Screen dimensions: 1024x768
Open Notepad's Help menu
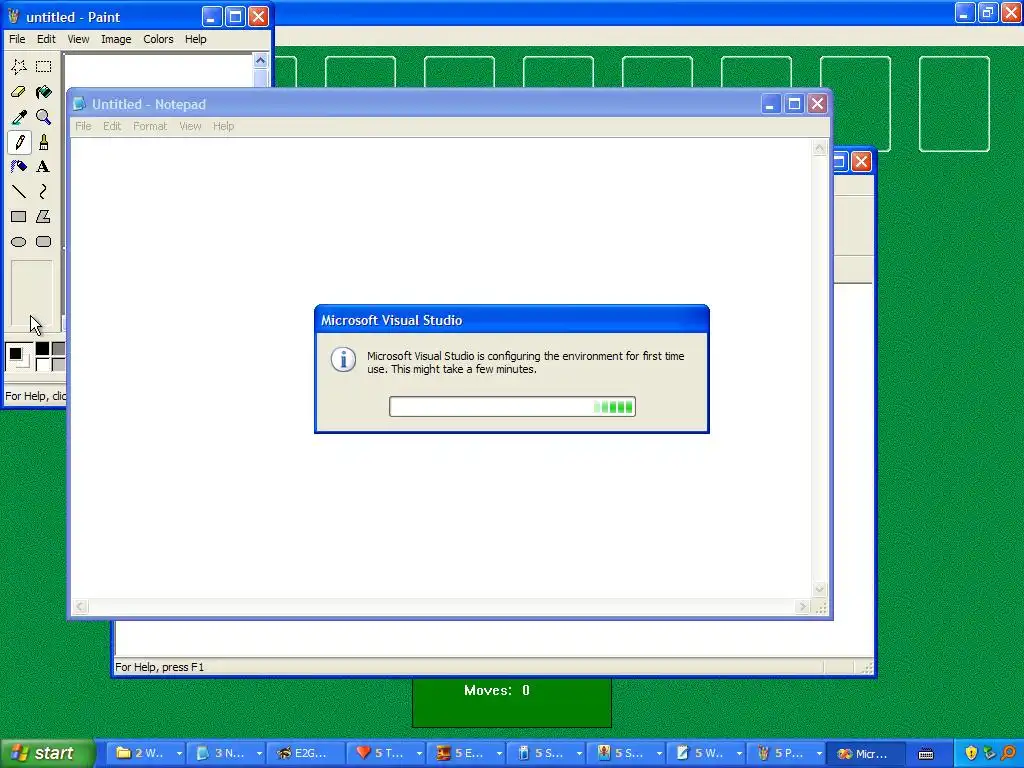pyautogui.click(x=223, y=126)
